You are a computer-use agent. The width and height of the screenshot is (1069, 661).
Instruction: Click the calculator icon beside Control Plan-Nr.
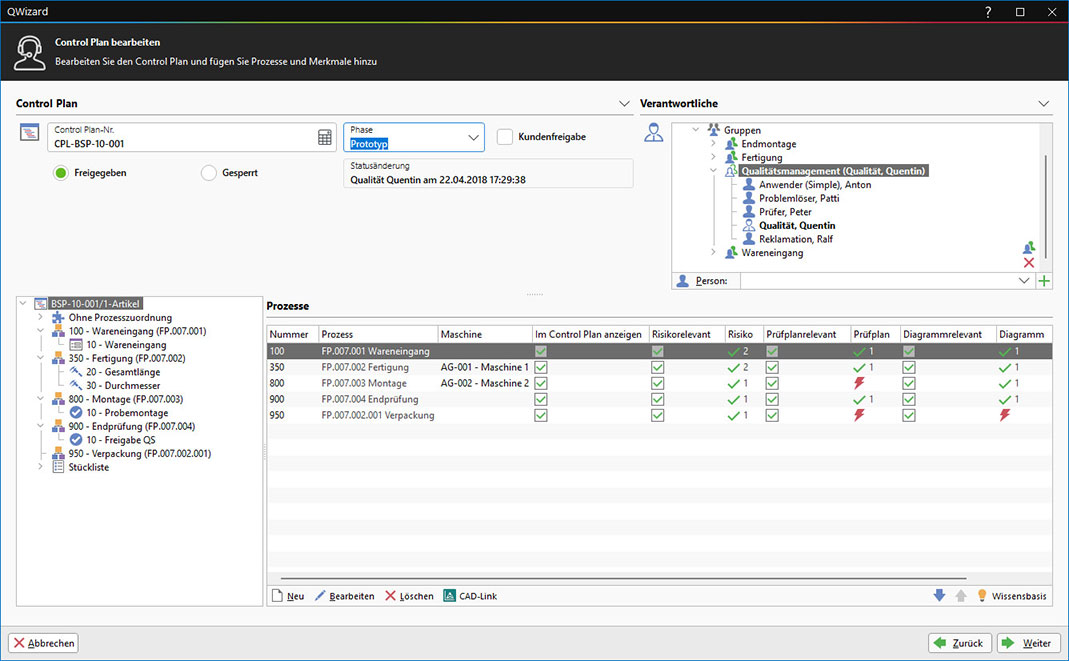tap(324, 138)
